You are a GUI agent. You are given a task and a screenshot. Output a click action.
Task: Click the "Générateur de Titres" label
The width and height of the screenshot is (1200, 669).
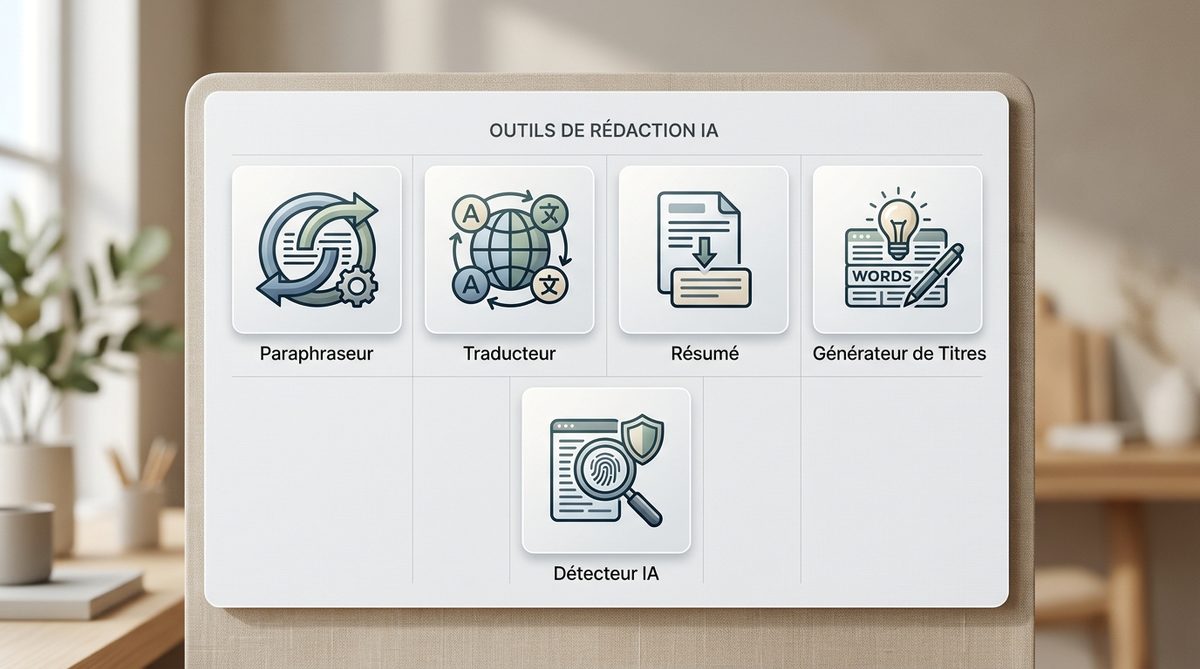(x=899, y=353)
